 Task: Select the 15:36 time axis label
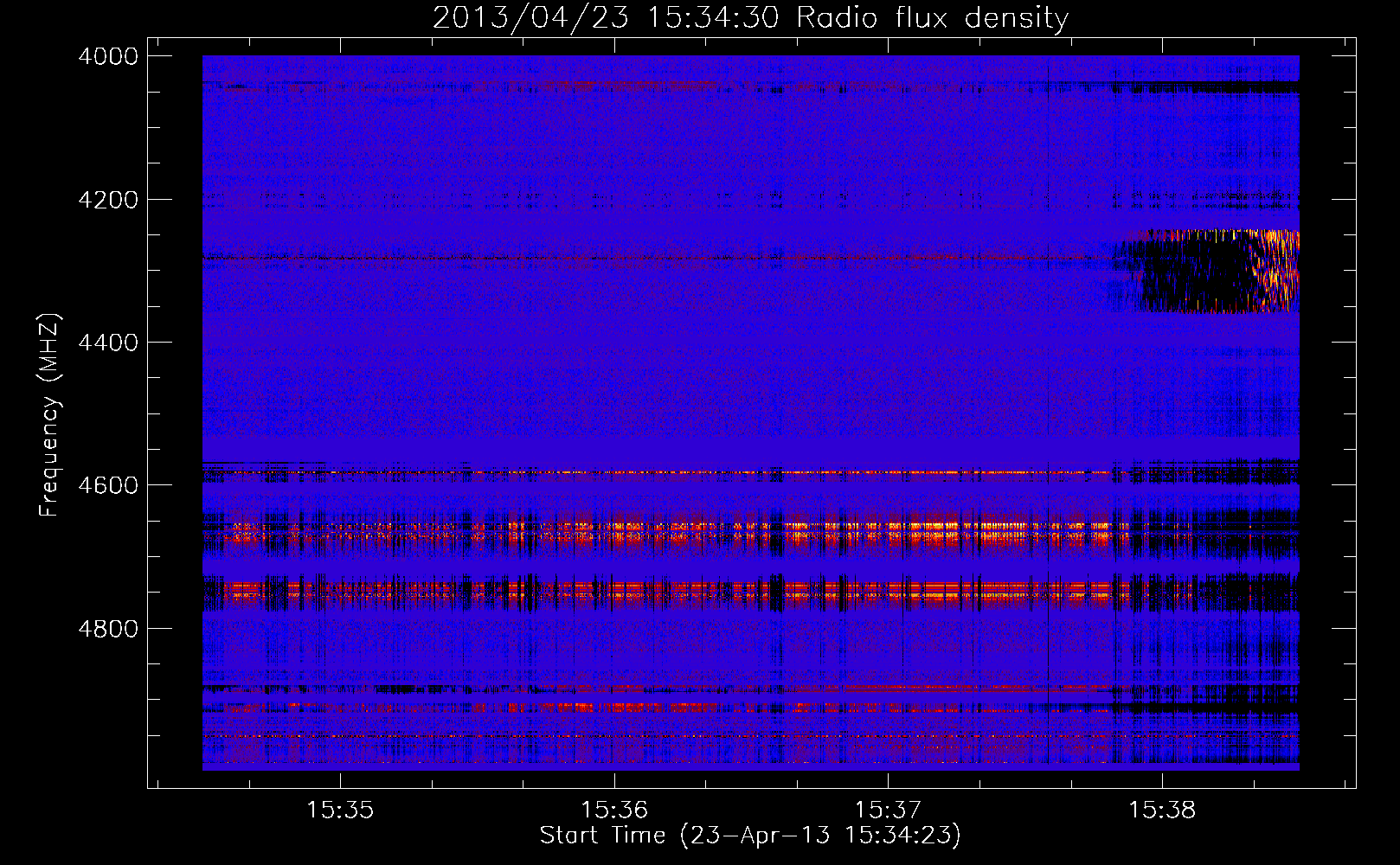[614, 810]
